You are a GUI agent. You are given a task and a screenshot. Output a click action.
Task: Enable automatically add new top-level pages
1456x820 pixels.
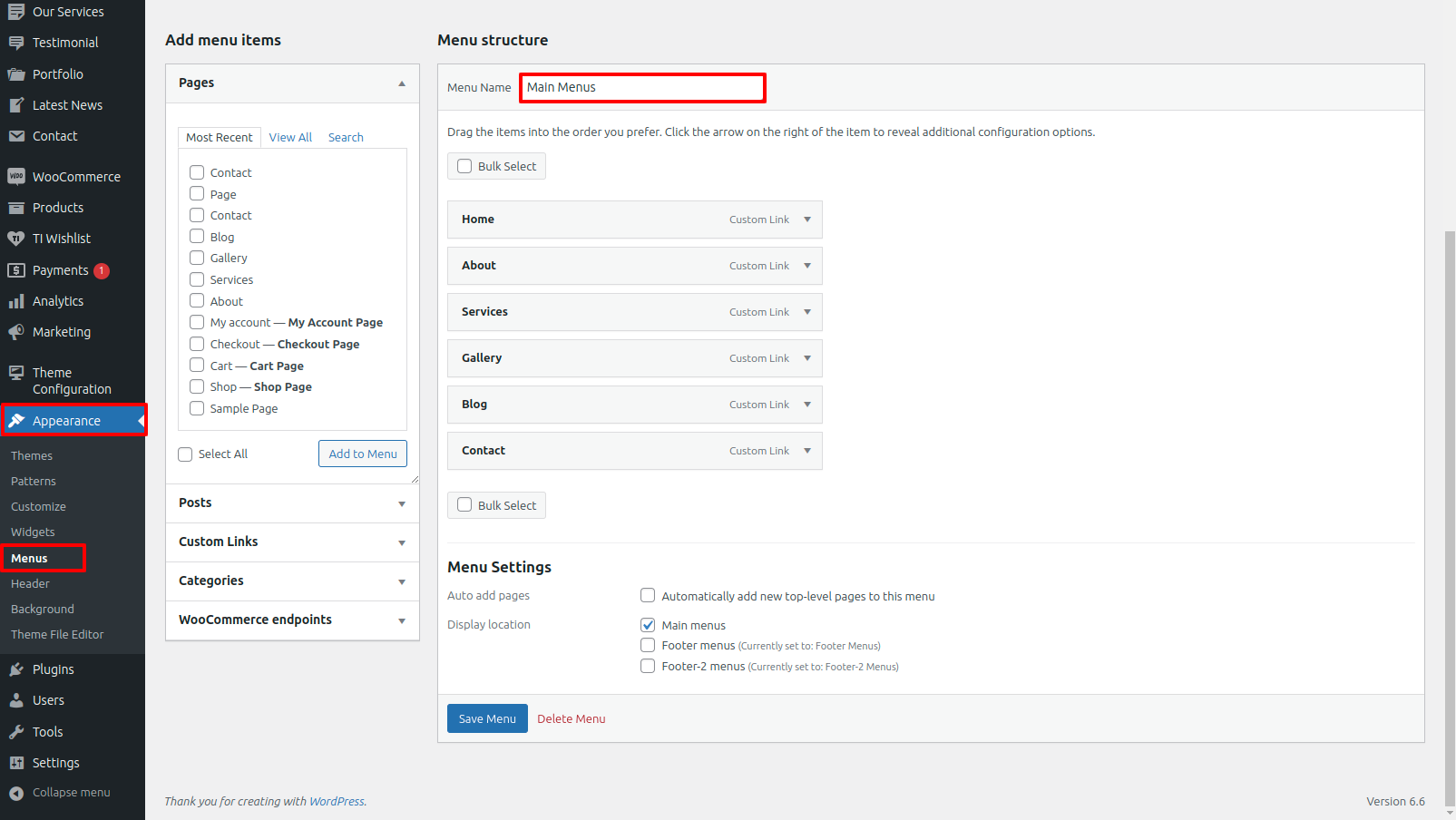(x=648, y=596)
